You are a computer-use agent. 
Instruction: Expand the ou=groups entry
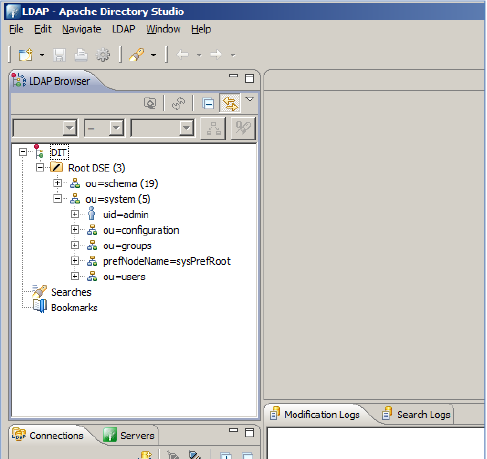[x=75, y=245]
